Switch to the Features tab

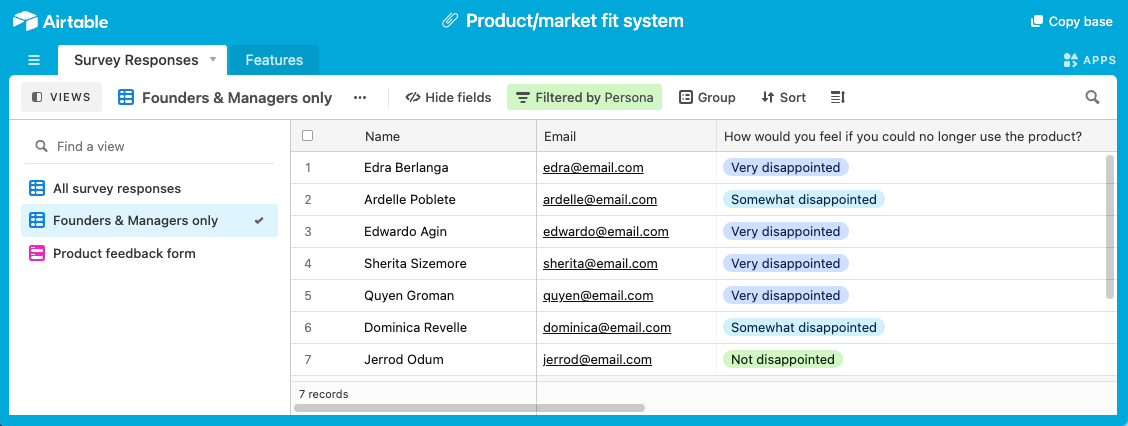pos(274,60)
